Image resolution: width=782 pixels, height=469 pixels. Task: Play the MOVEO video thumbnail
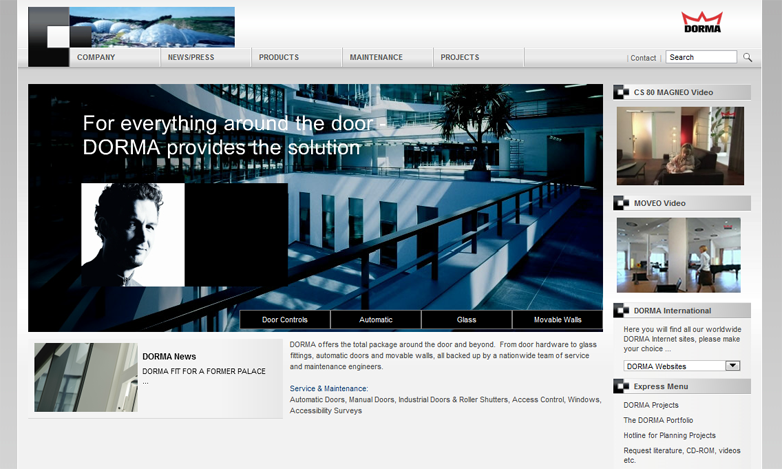click(x=679, y=255)
